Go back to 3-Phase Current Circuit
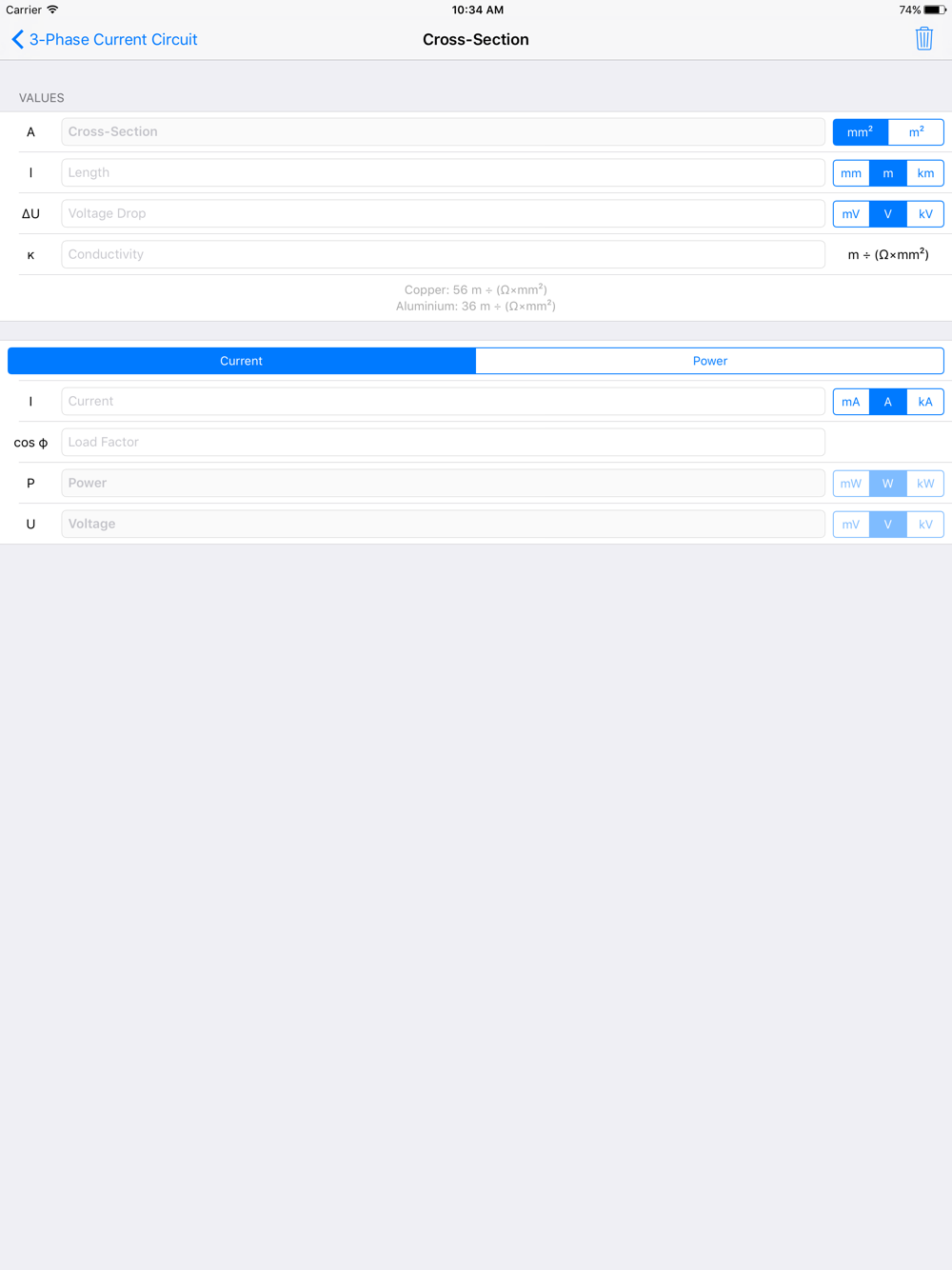This screenshot has width=952, height=1270. [112, 39]
